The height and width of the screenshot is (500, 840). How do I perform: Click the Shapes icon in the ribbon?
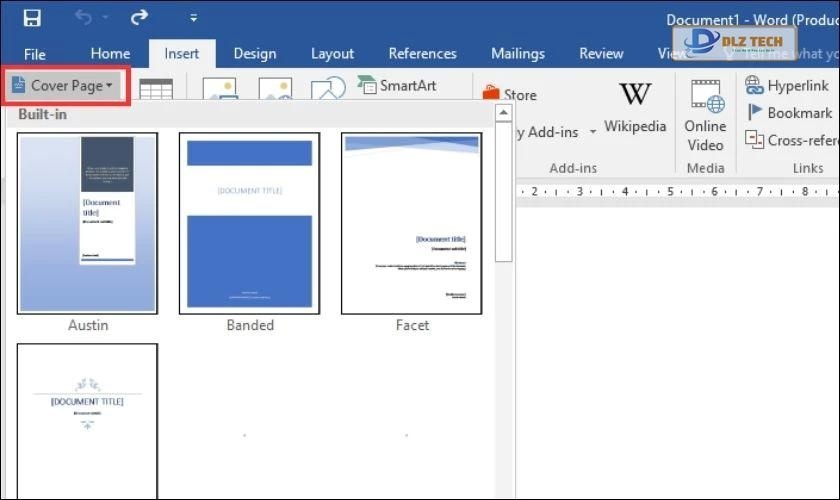tap(327, 90)
